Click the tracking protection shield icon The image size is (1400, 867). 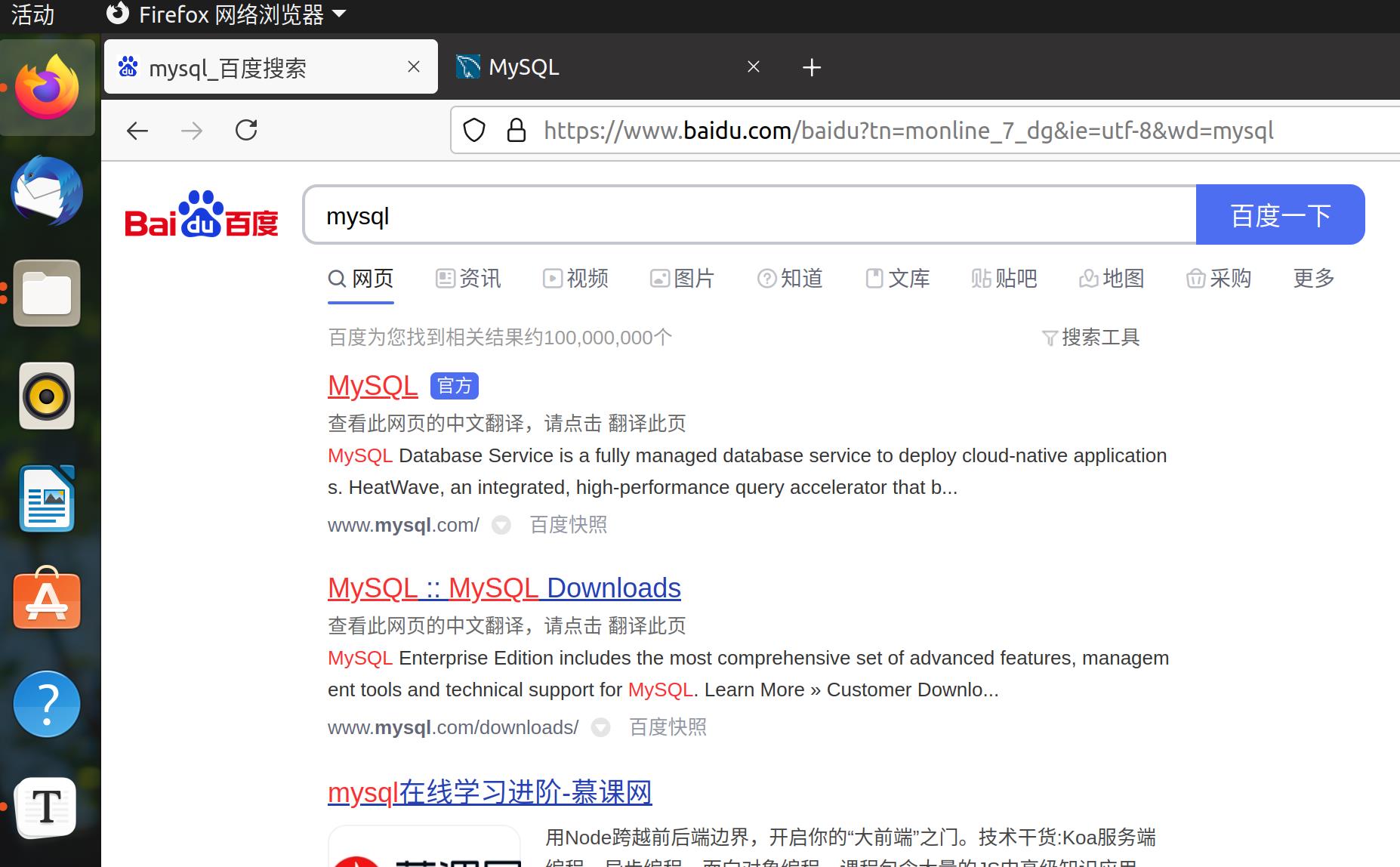(473, 131)
